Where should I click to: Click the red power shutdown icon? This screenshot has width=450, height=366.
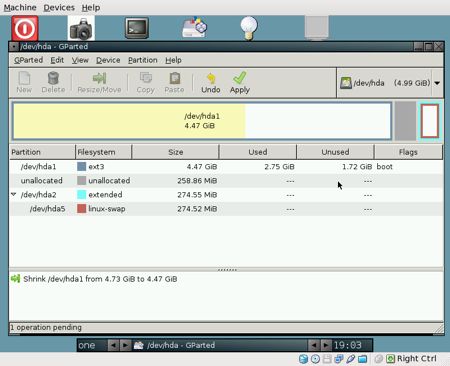point(25,29)
